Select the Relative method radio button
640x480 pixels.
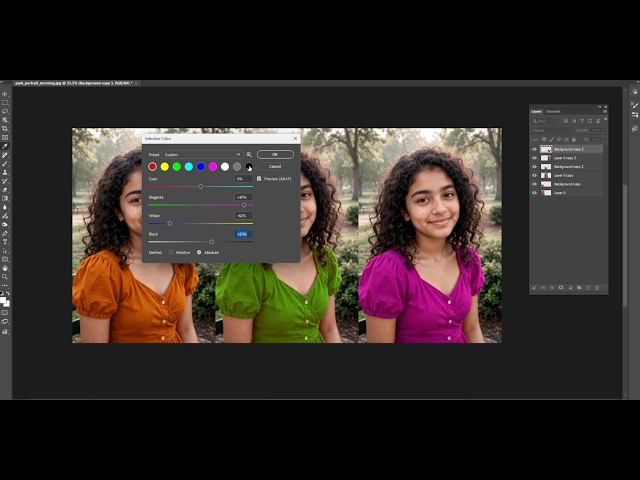(x=171, y=253)
